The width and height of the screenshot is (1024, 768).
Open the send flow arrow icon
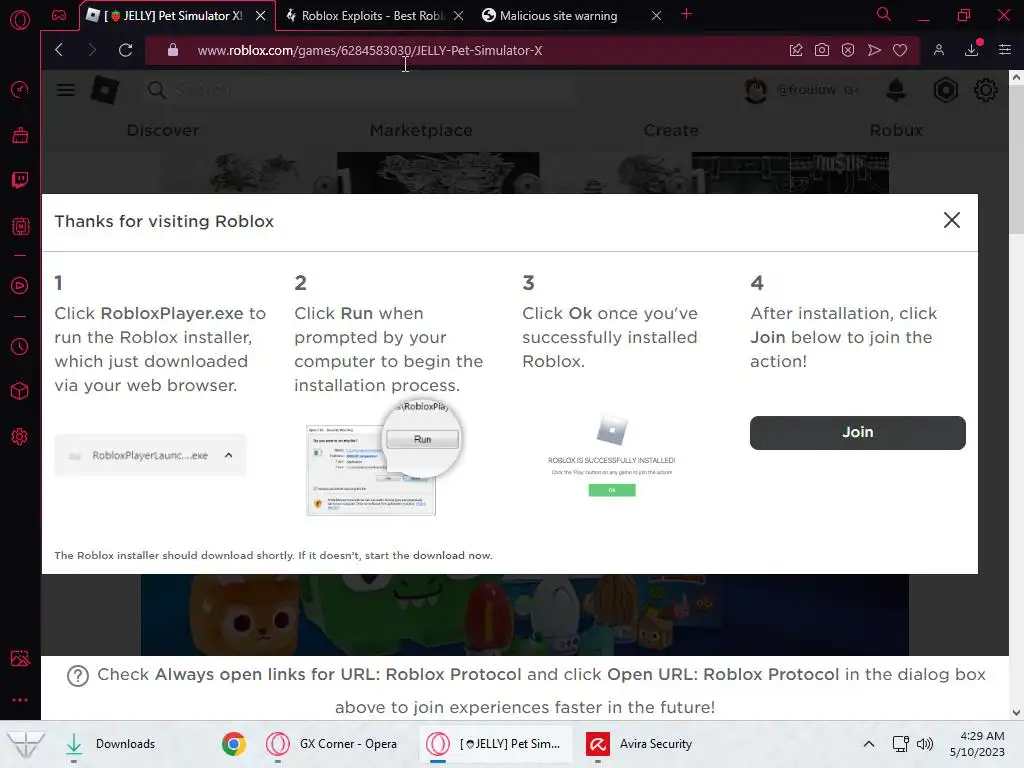874,50
